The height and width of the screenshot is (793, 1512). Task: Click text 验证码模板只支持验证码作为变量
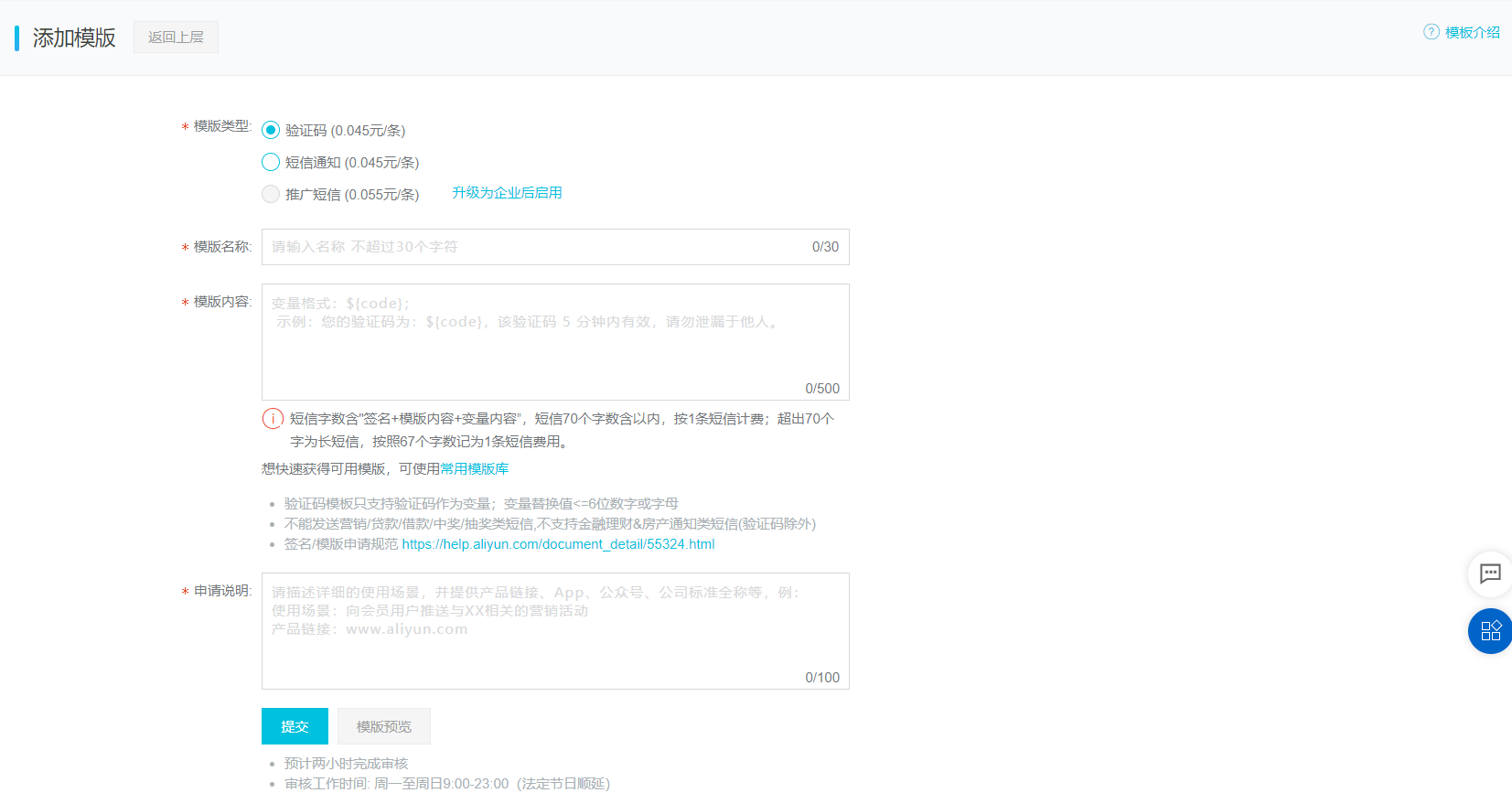[389, 504]
